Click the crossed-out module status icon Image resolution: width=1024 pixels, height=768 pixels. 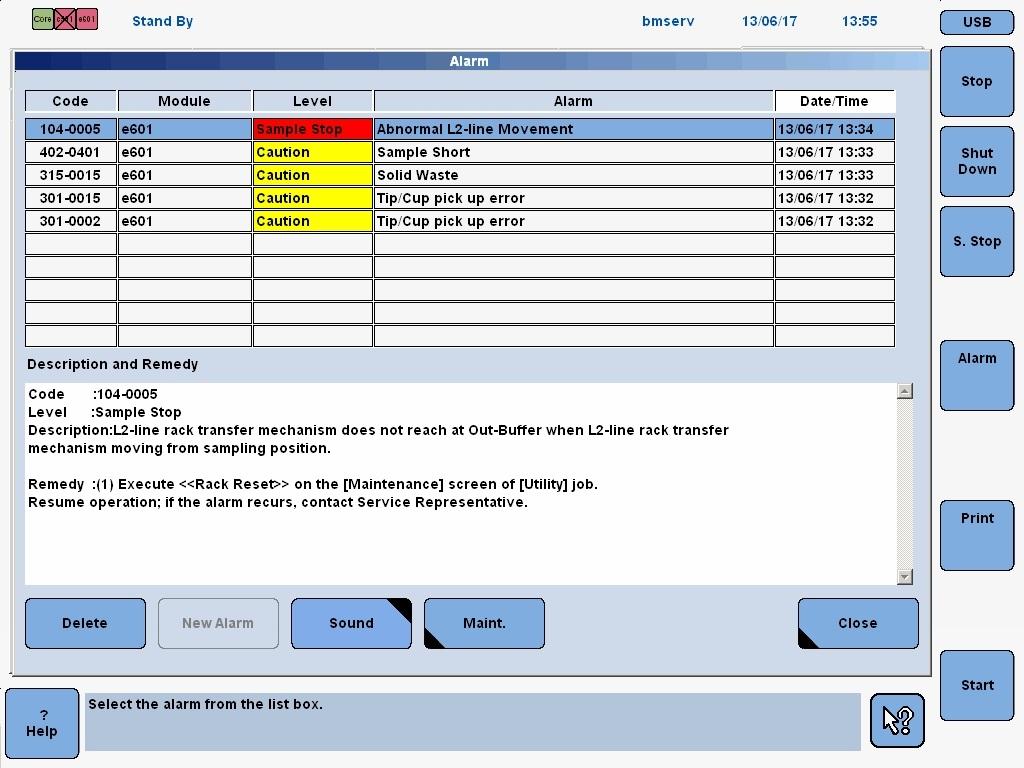[x=65, y=19]
